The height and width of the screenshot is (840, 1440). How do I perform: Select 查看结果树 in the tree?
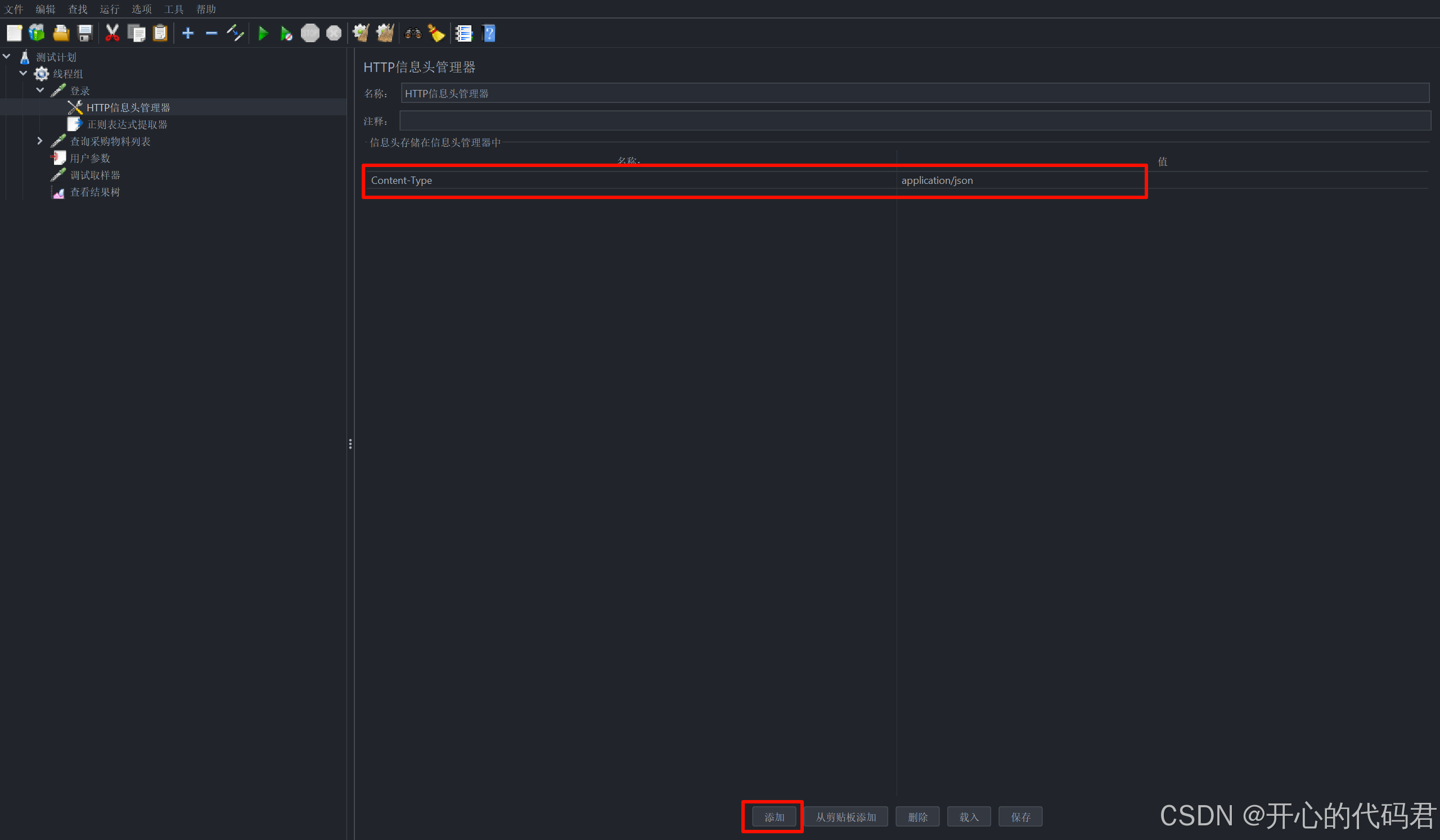pos(95,192)
